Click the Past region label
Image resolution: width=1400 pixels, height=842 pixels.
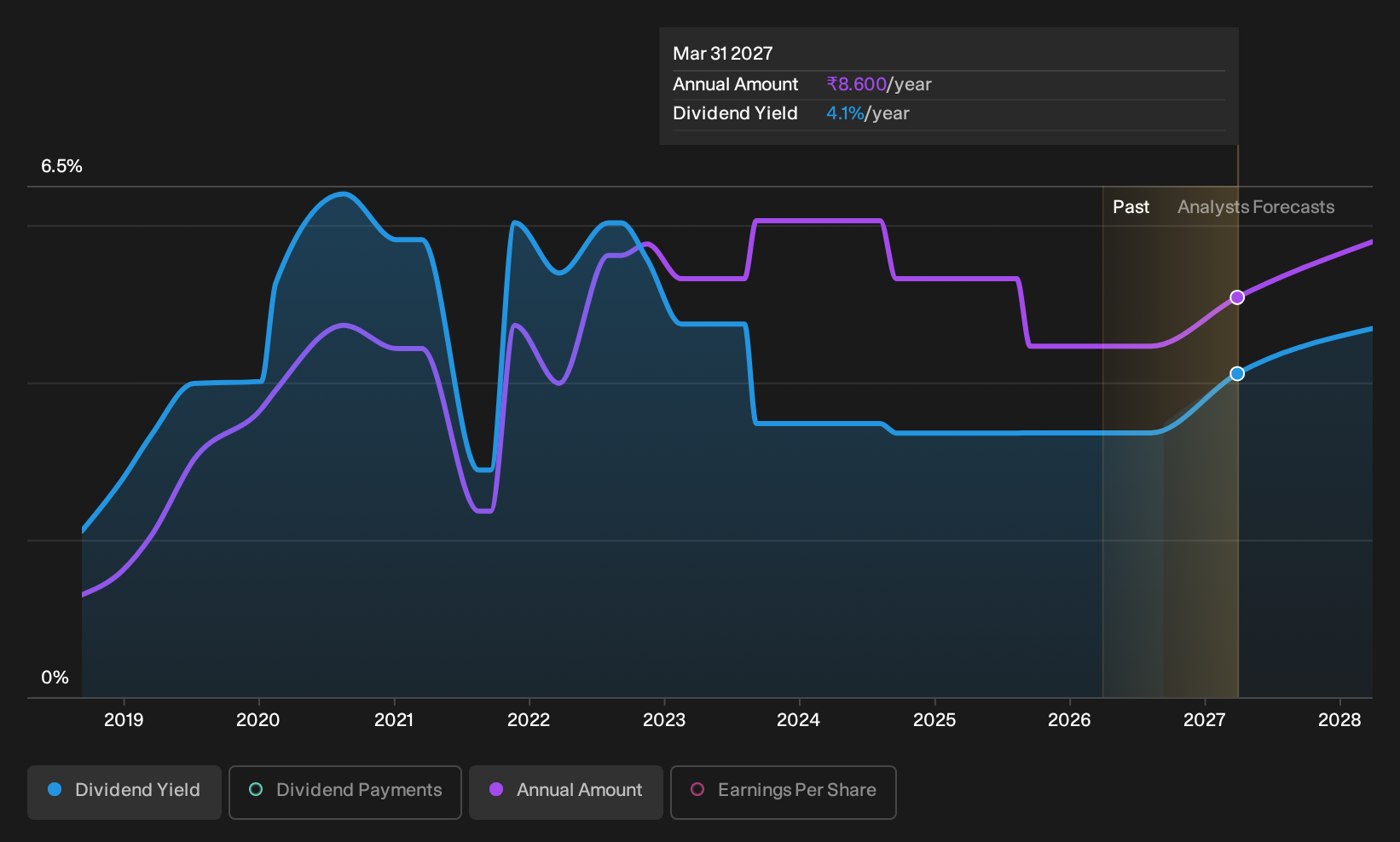[1131, 207]
